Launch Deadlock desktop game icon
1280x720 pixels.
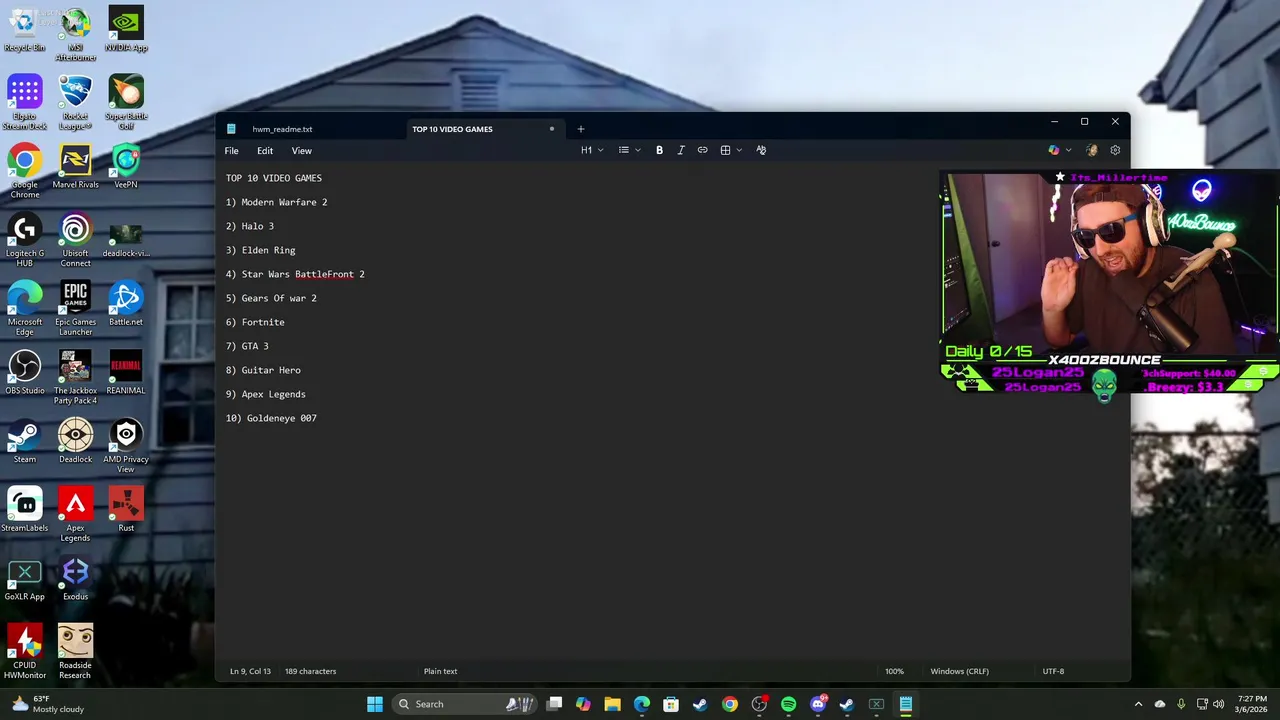click(x=75, y=442)
